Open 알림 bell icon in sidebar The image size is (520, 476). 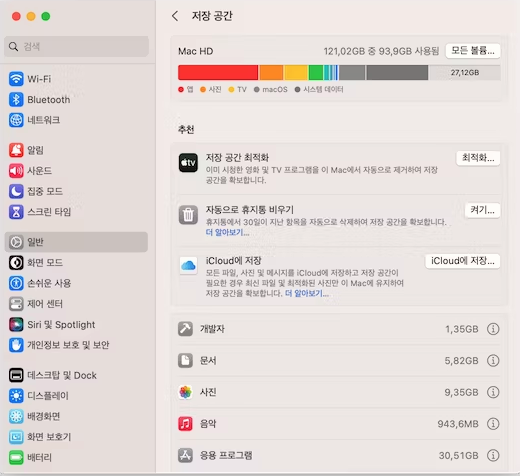click(x=16, y=150)
